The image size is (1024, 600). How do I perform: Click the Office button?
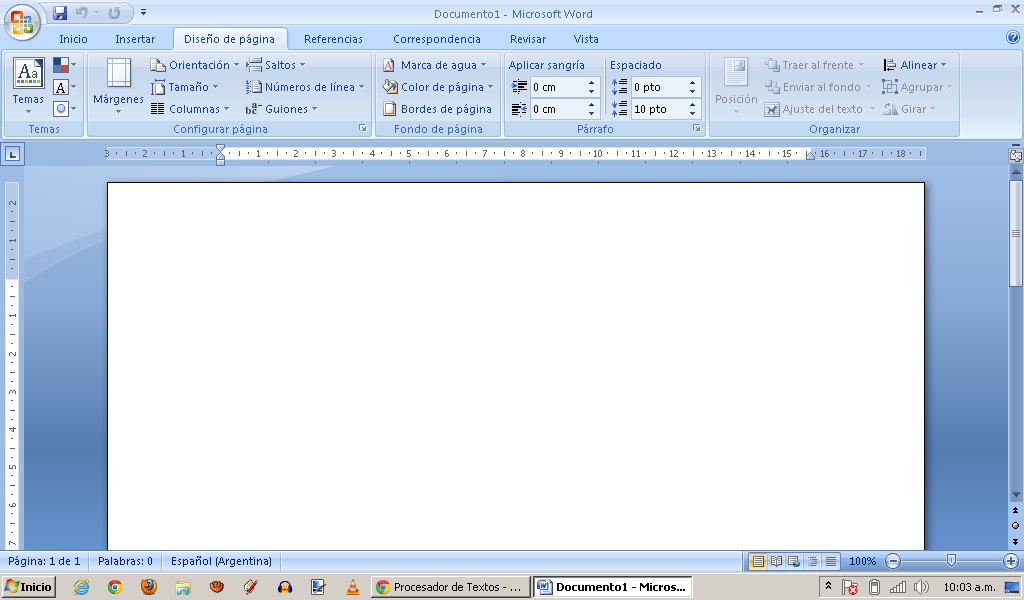21,22
